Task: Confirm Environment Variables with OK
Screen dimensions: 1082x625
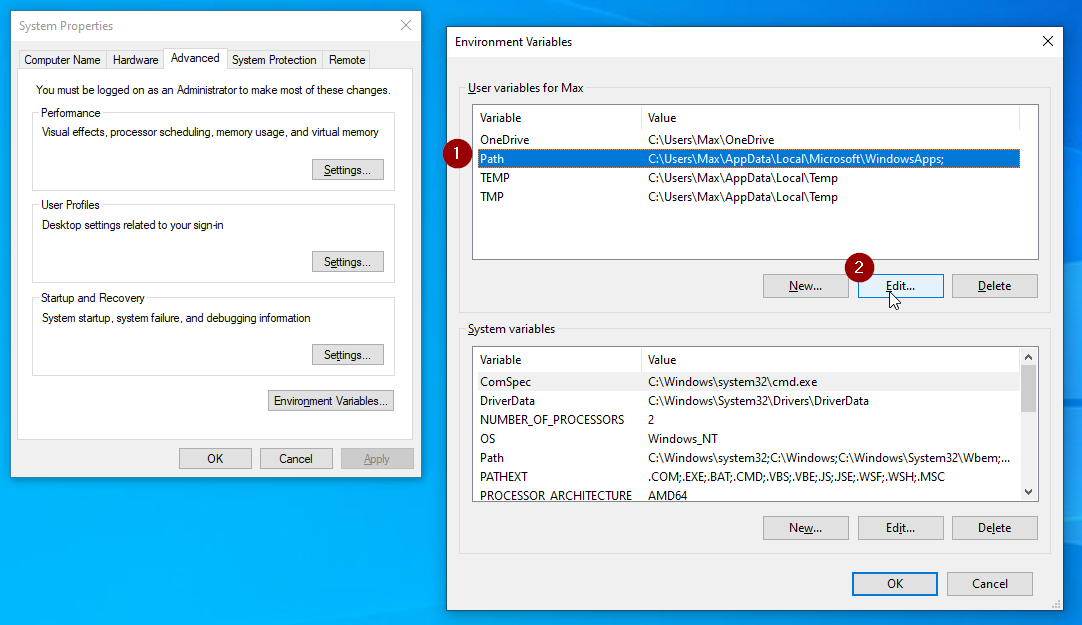Action: (894, 584)
